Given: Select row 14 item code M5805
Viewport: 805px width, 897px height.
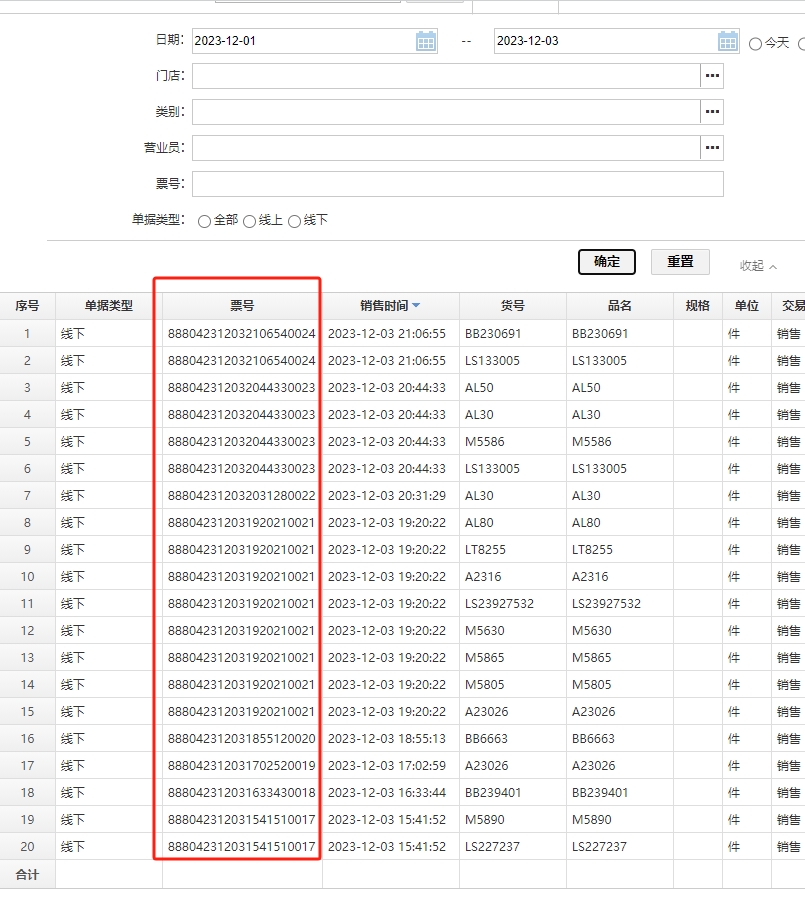Looking at the screenshot, I should (x=485, y=684).
